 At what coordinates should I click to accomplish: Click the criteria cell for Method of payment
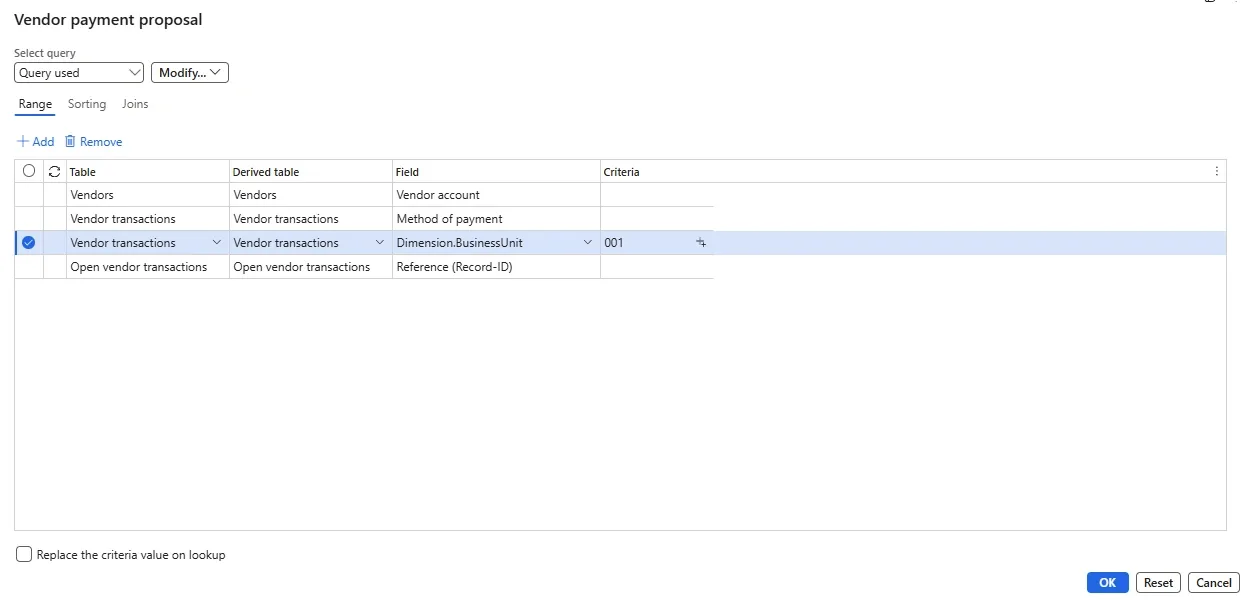point(657,219)
